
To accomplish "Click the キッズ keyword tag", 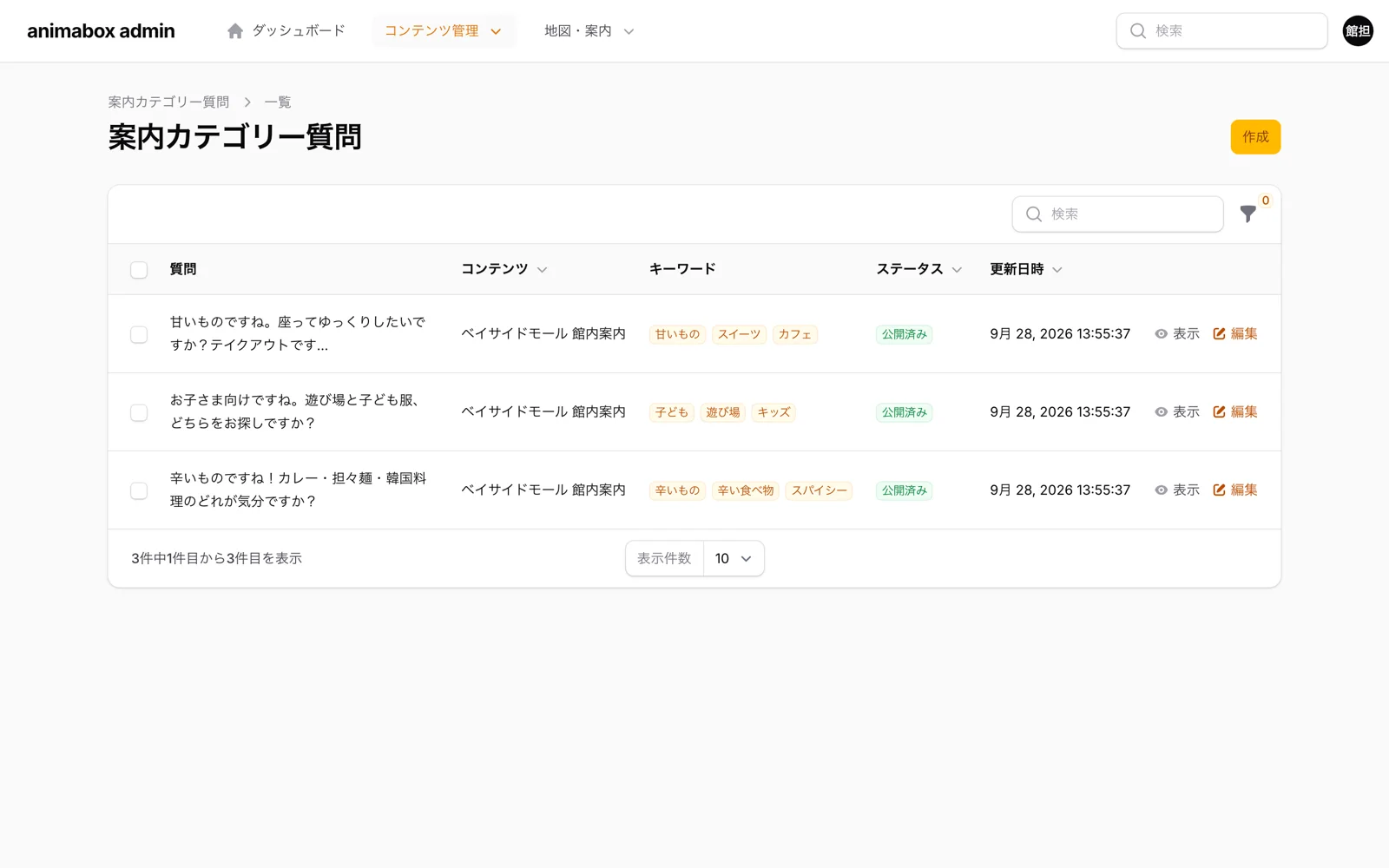I will [x=773, y=412].
